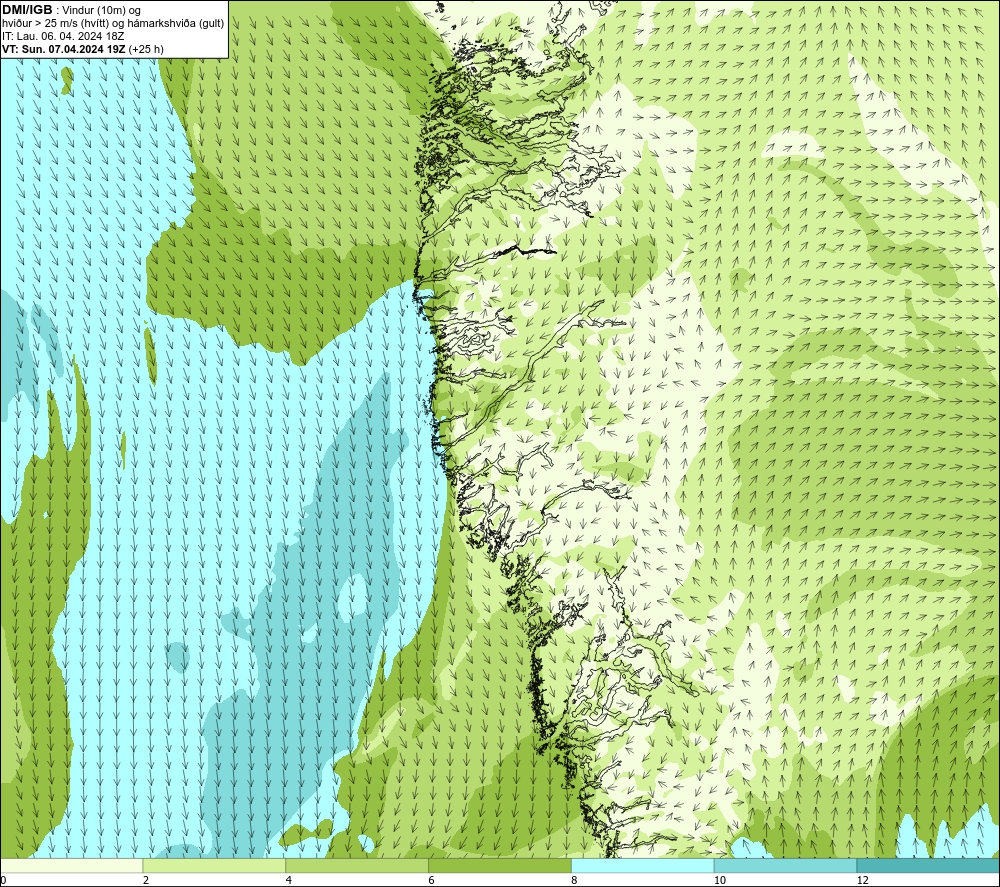
Task: Click the scale label '6'
Action: coord(432,881)
